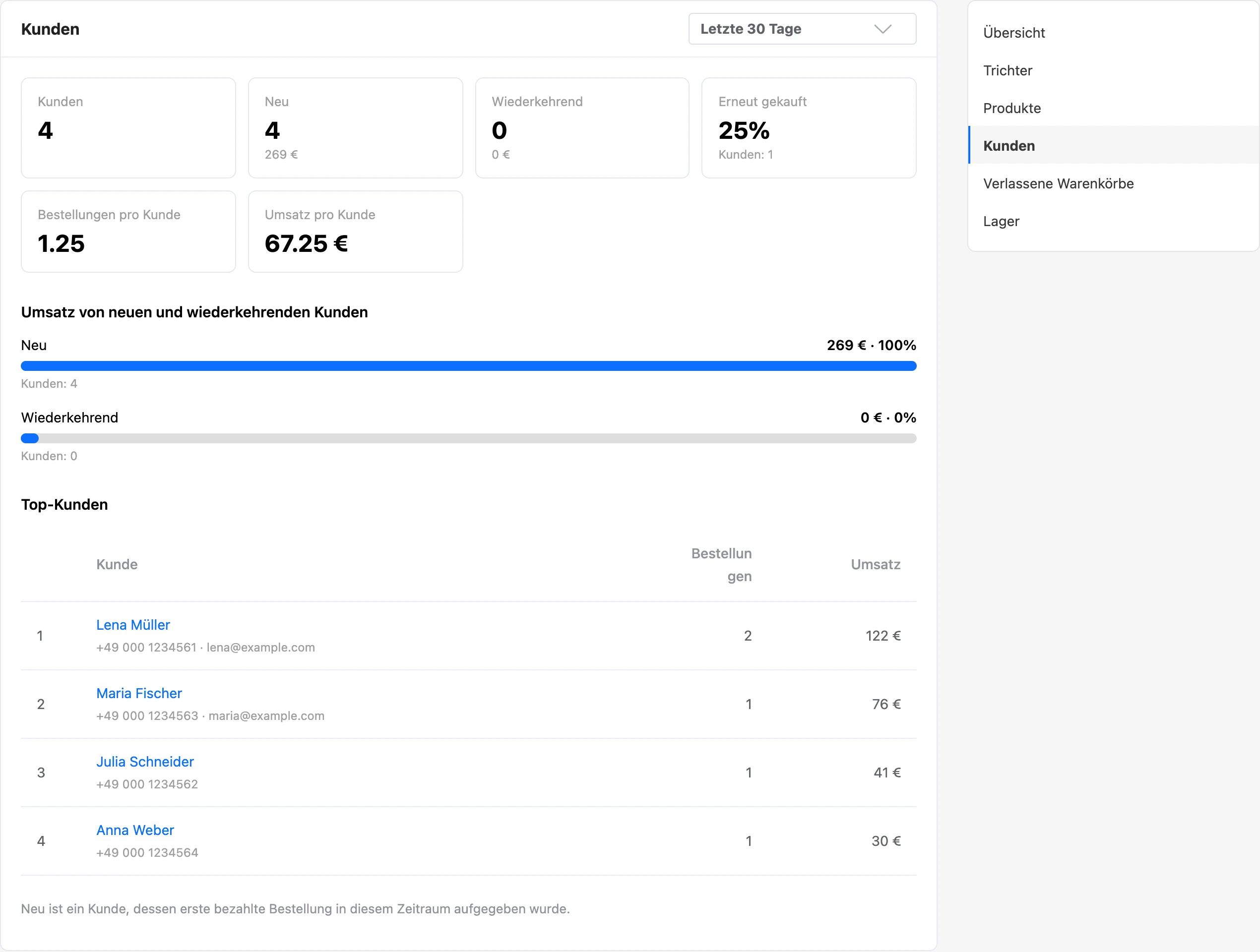
Task: Open customer Lena Müller
Action: [x=133, y=625]
